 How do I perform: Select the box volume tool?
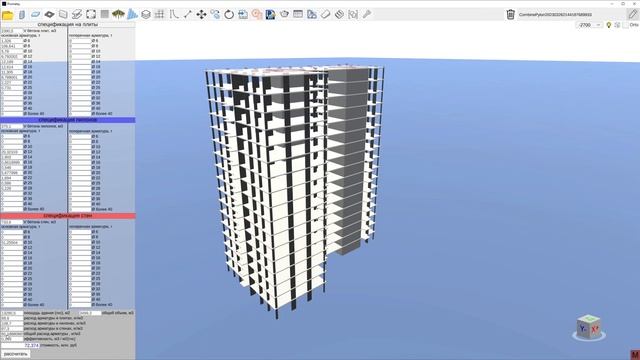[x=63, y=15]
